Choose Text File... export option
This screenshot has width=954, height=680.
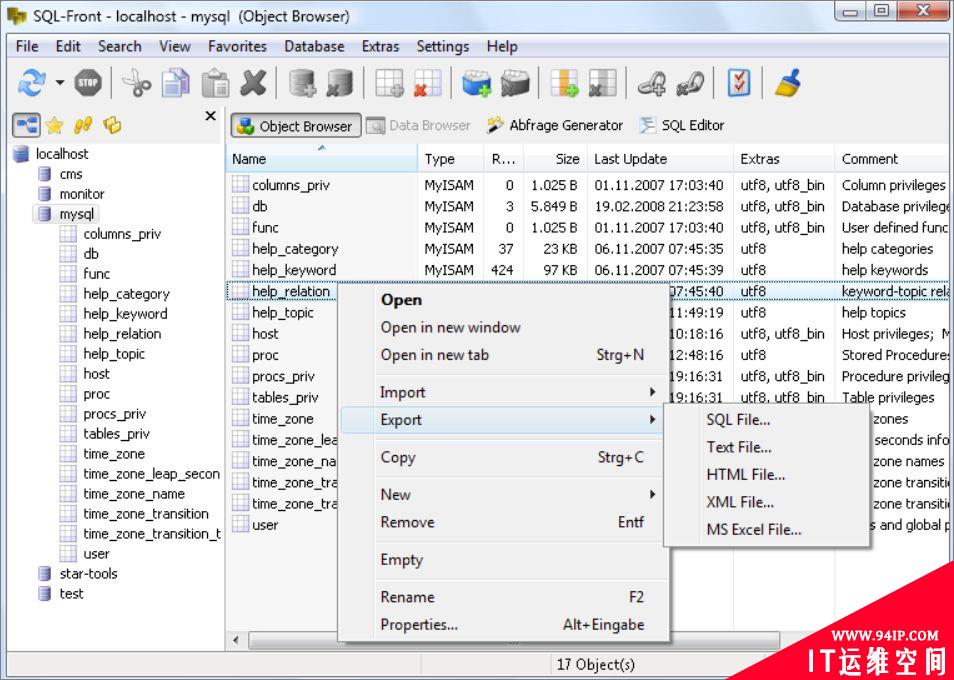pyautogui.click(x=767, y=447)
